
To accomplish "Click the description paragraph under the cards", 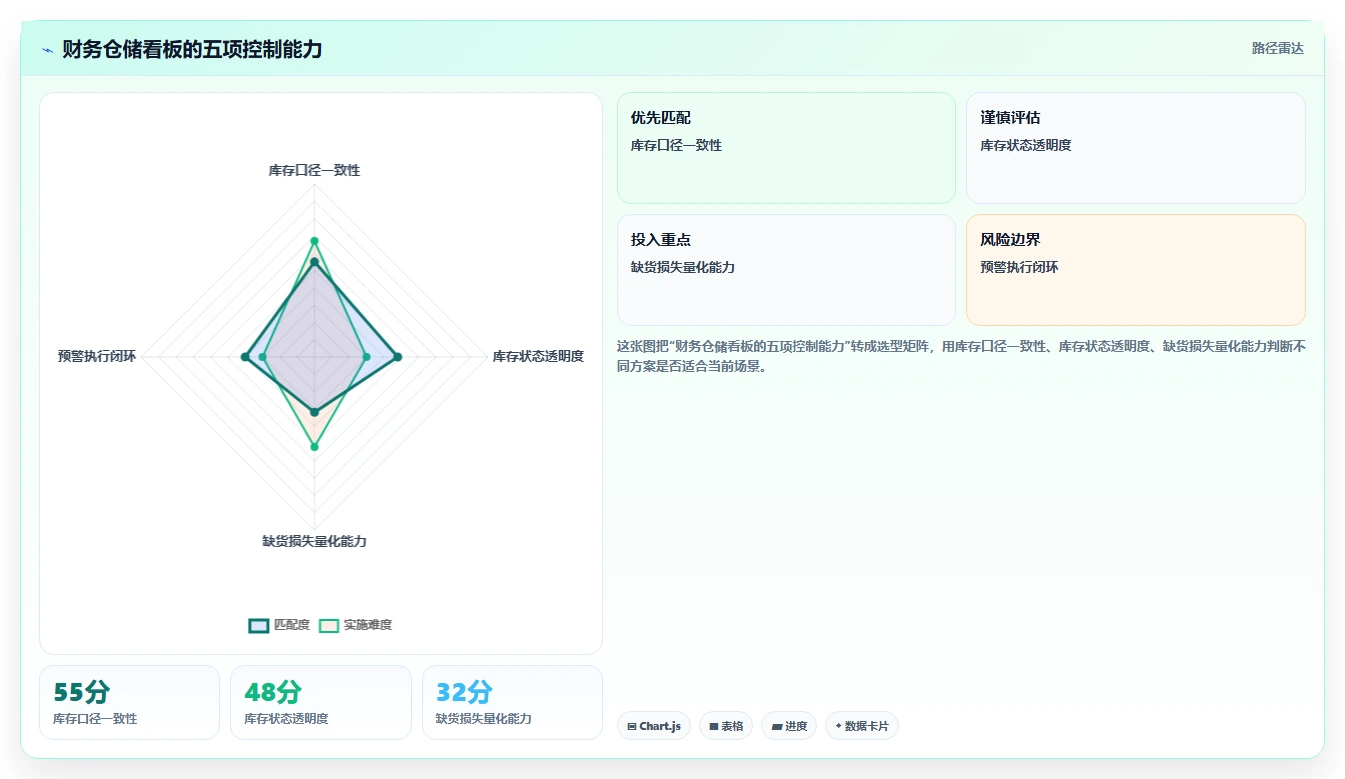I will (x=961, y=356).
